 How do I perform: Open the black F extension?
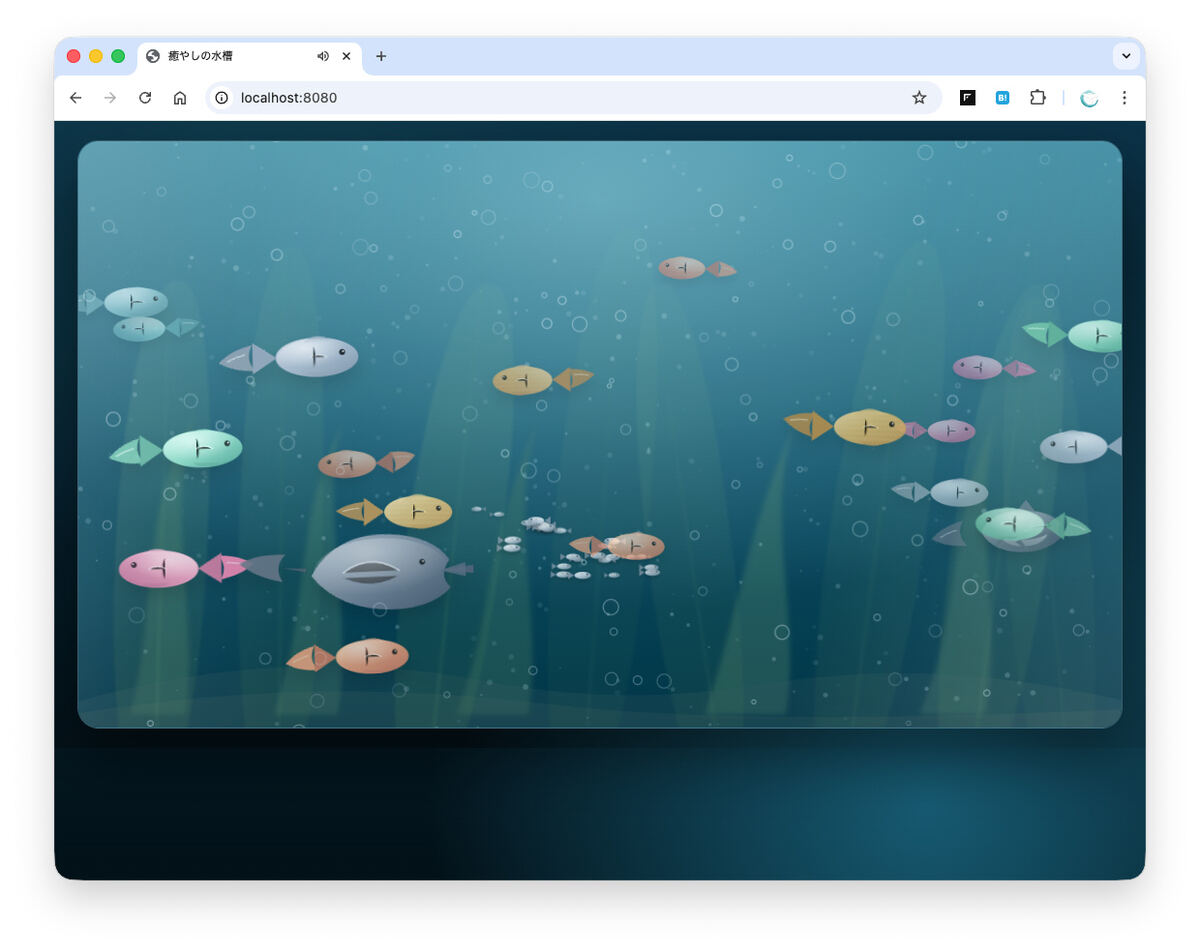tap(967, 98)
